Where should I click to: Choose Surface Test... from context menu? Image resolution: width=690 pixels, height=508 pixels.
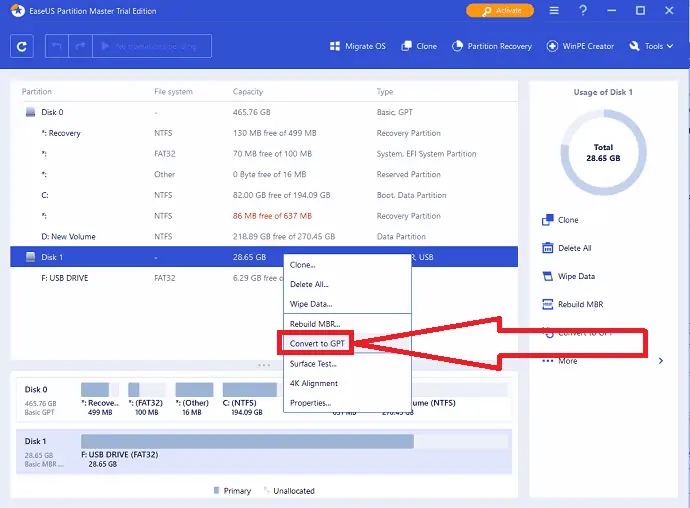click(347, 364)
